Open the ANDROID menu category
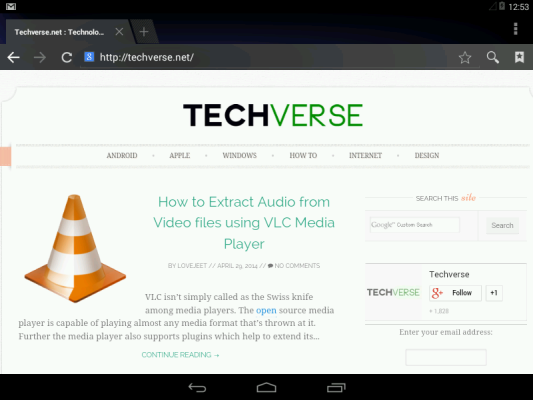The width and height of the screenshot is (533, 400). 122,155
